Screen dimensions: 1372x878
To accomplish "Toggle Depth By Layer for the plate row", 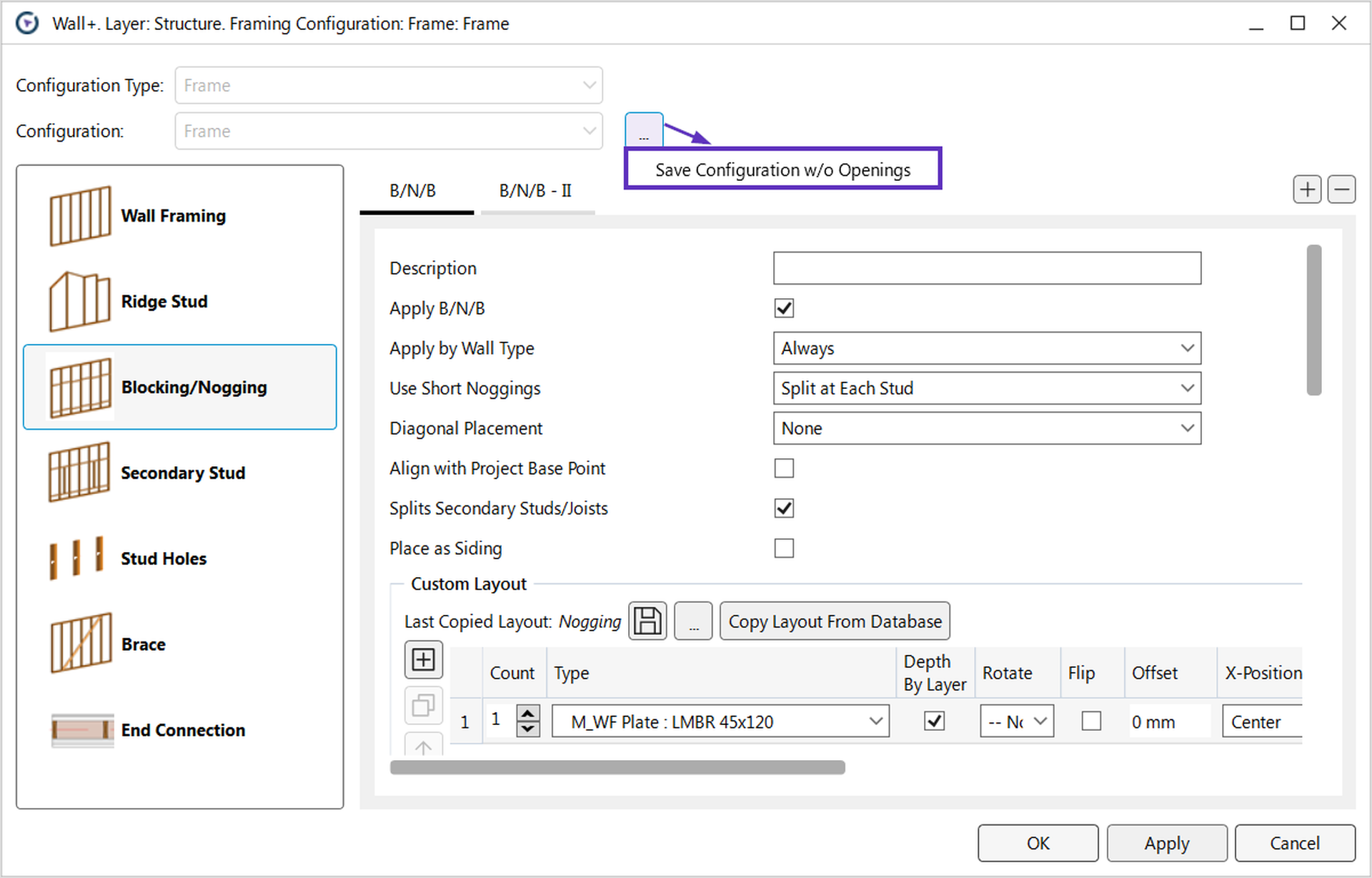I will tap(934, 721).
